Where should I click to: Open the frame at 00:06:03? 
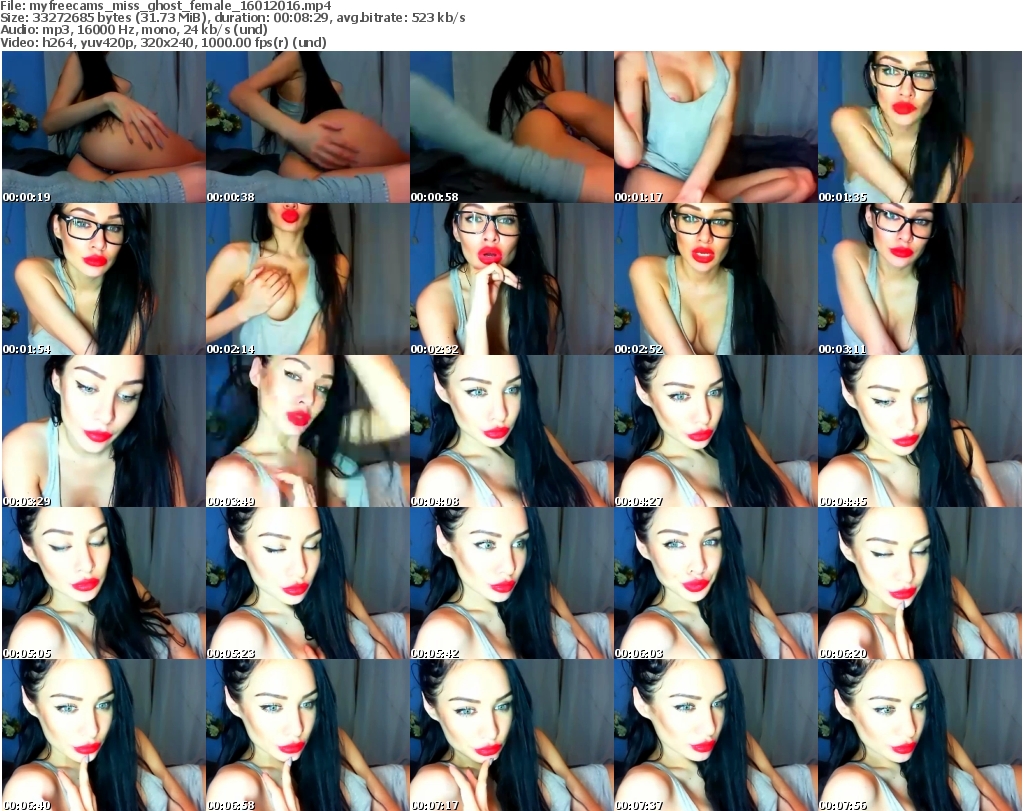pyautogui.click(x=716, y=583)
